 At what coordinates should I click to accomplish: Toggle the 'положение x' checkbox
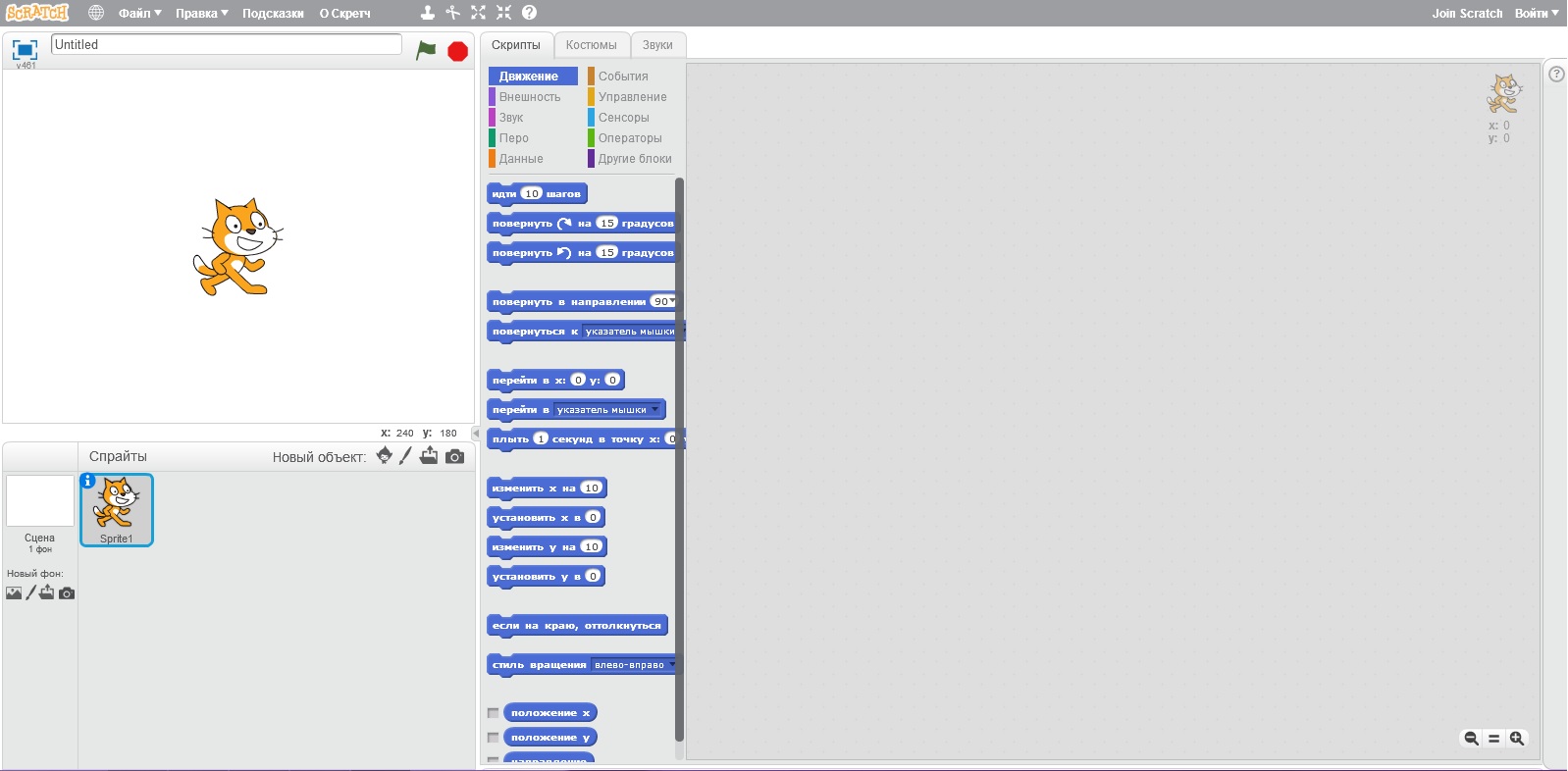click(x=494, y=713)
